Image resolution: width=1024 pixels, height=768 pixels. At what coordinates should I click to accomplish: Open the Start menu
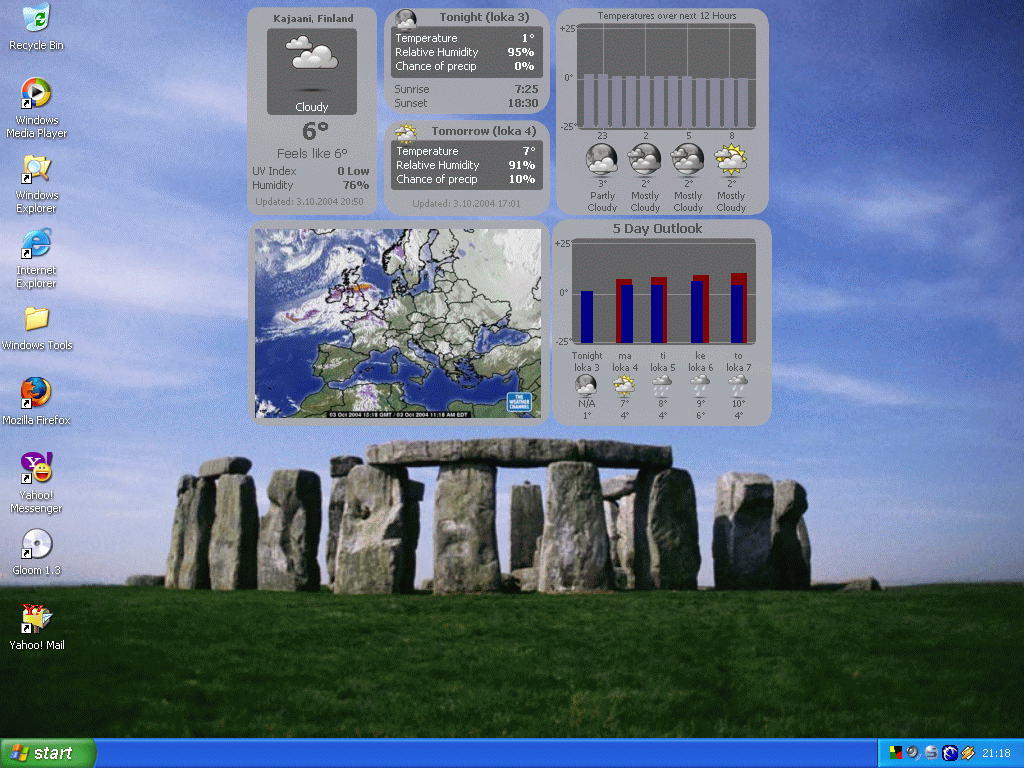48,753
